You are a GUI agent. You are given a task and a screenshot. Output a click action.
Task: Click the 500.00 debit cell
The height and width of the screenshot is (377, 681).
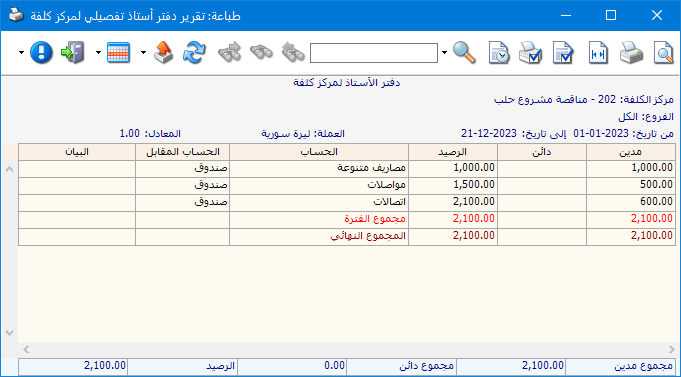631,186
